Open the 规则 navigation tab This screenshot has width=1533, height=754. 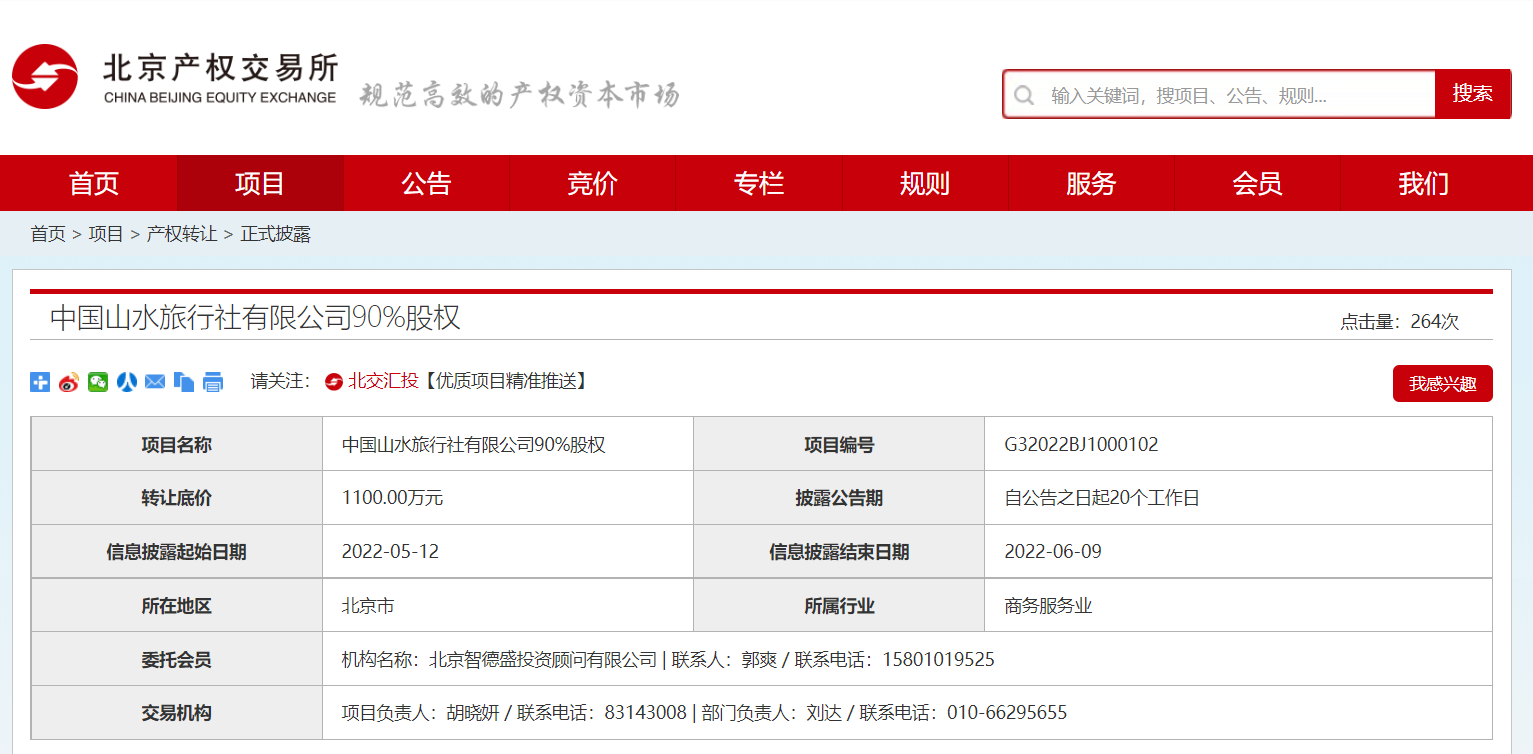click(x=925, y=183)
